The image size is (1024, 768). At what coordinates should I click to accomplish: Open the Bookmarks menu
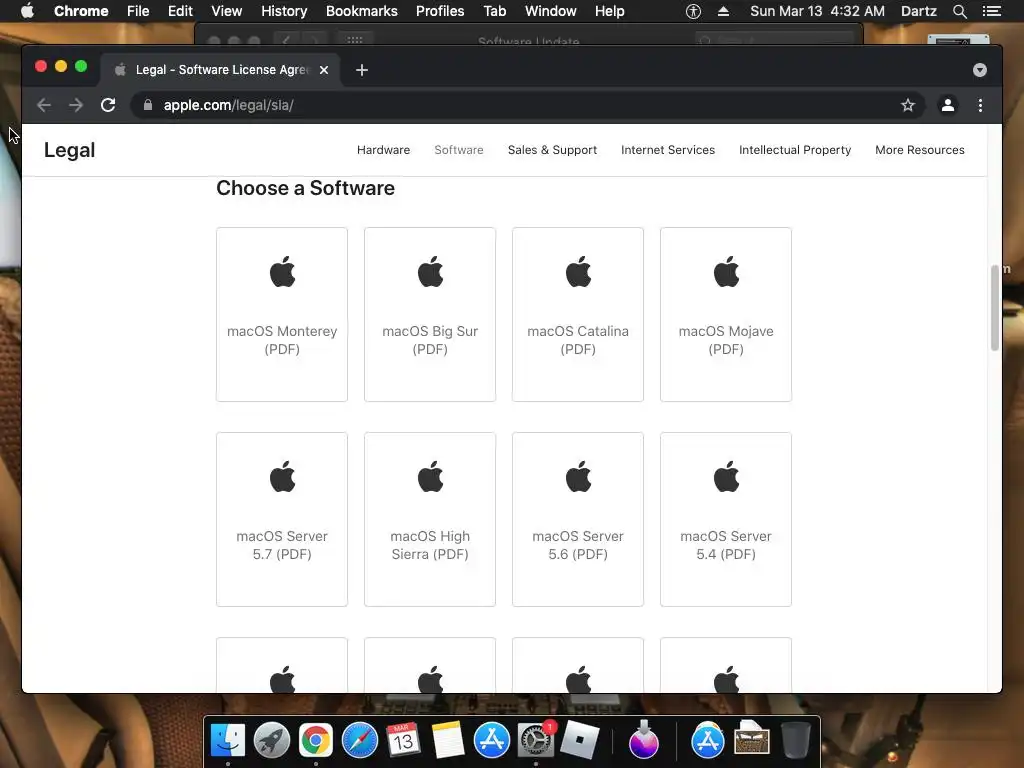[x=362, y=11]
